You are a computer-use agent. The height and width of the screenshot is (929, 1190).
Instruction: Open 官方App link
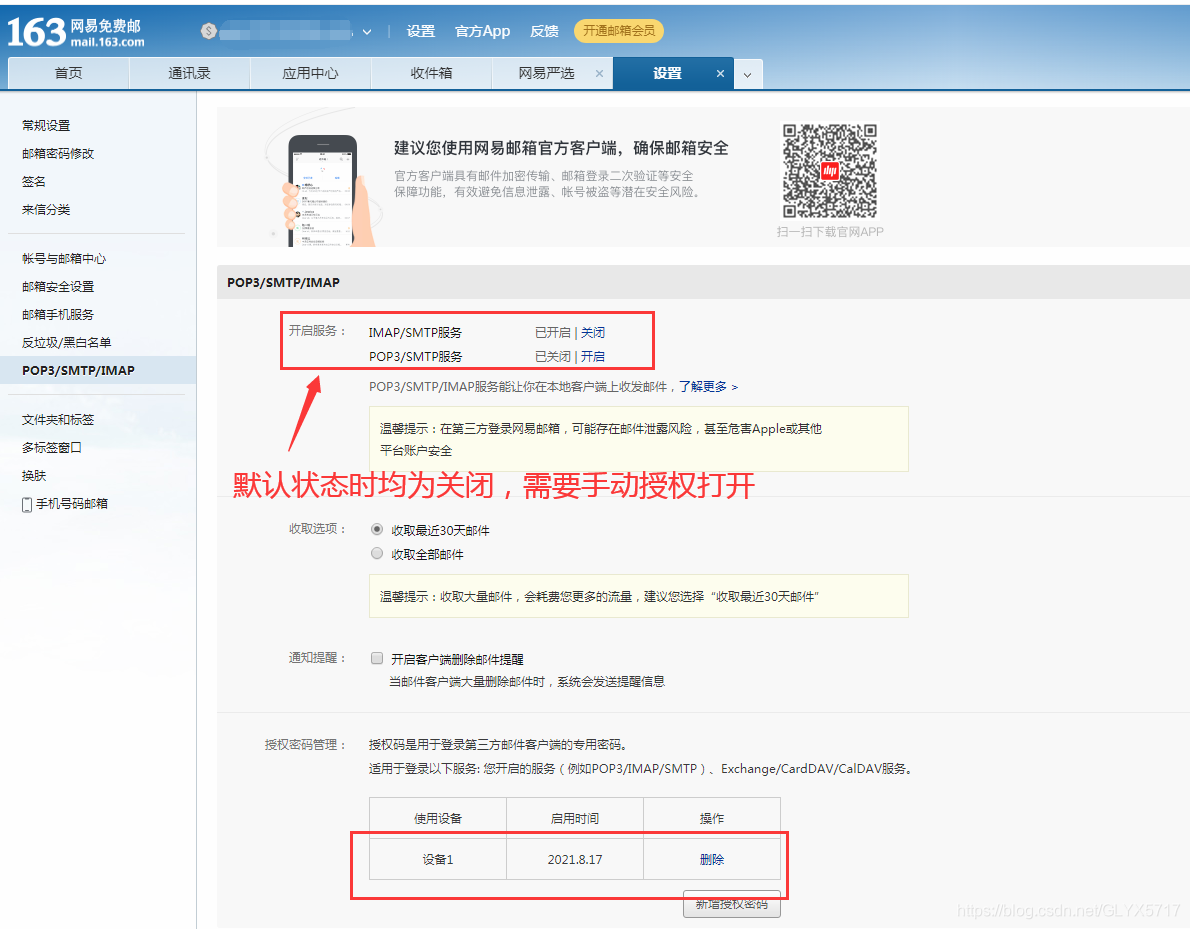(x=482, y=31)
